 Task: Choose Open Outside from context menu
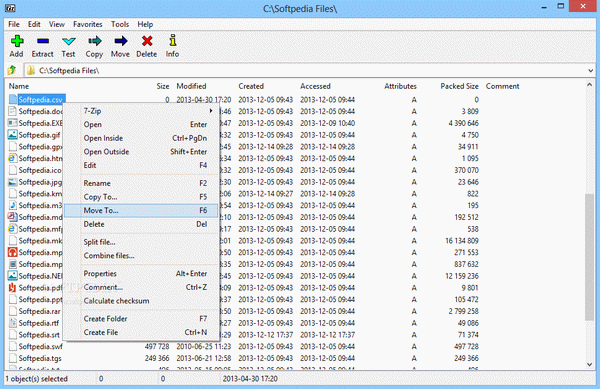tap(141, 152)
